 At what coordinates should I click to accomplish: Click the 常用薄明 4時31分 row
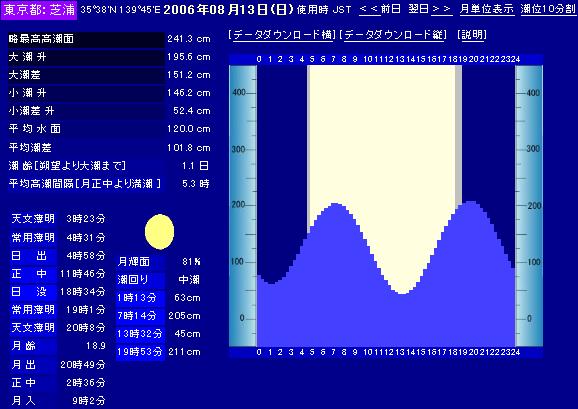58,238
